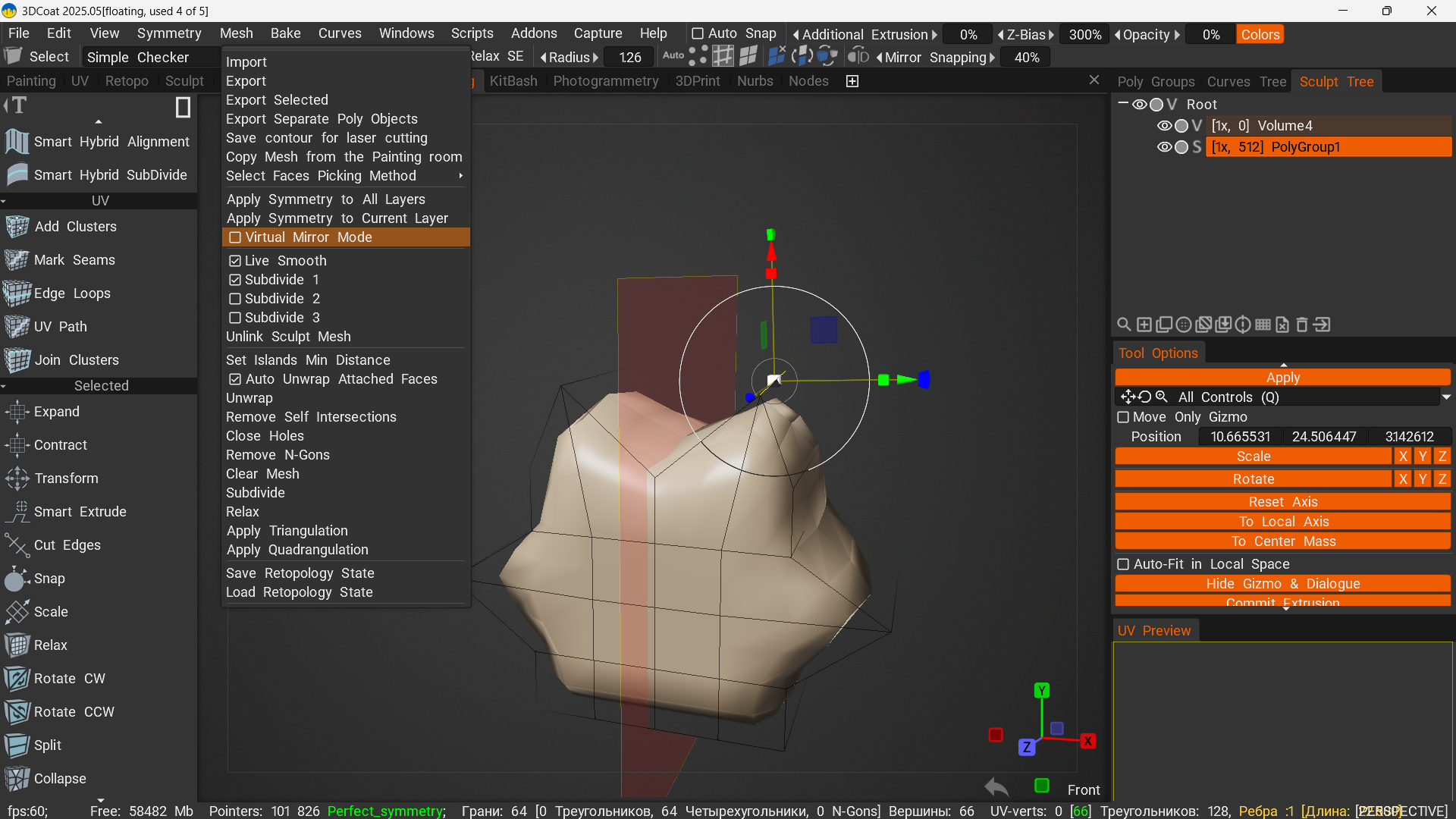The height and width of the screenshot is (819, 1456).
Task: Click the trash delete icon in Sculpt Tree
Action: [x=1301, y=325]
